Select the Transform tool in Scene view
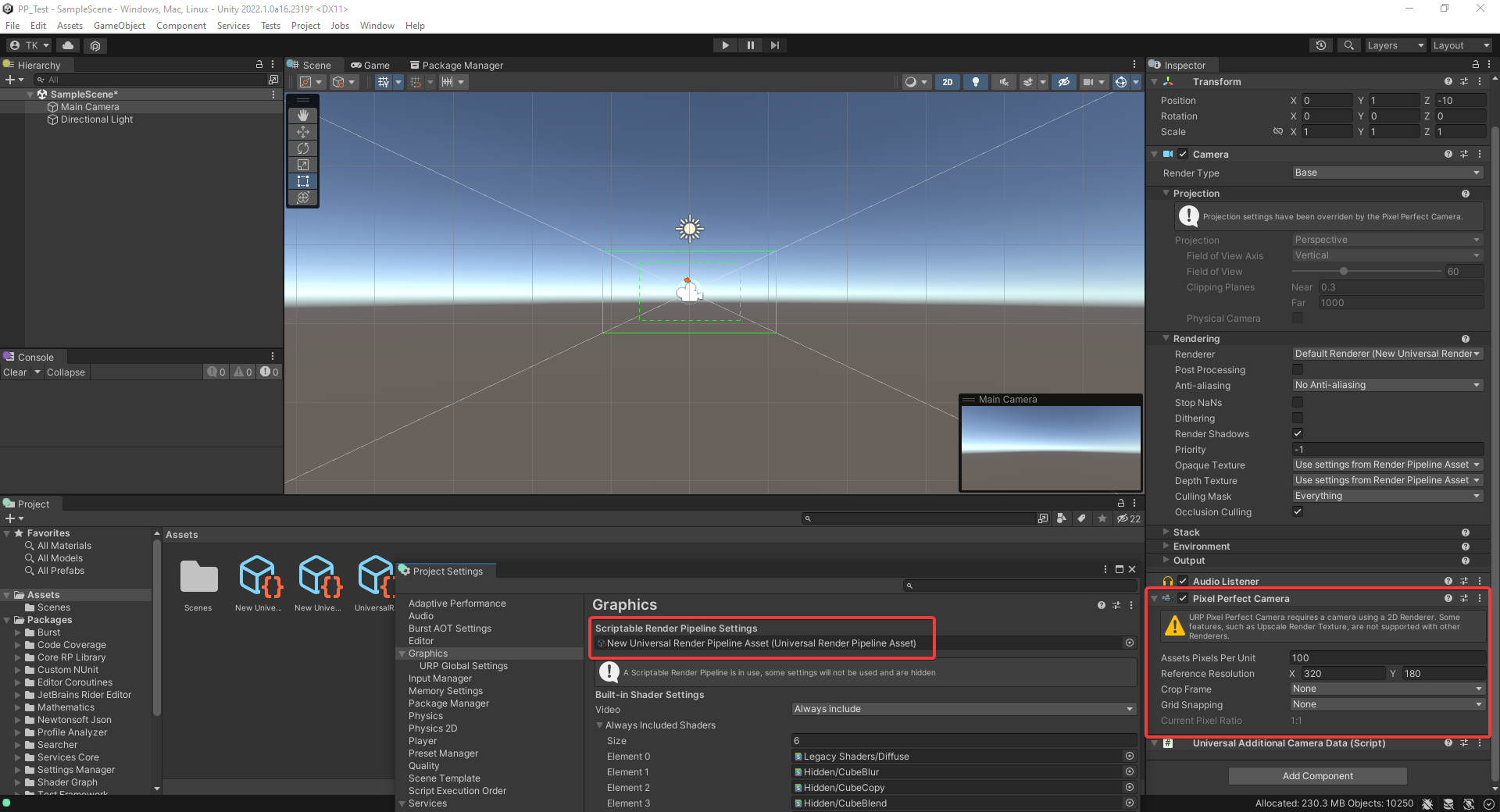This screenshot has width=1500, height=812. (303, 198)
